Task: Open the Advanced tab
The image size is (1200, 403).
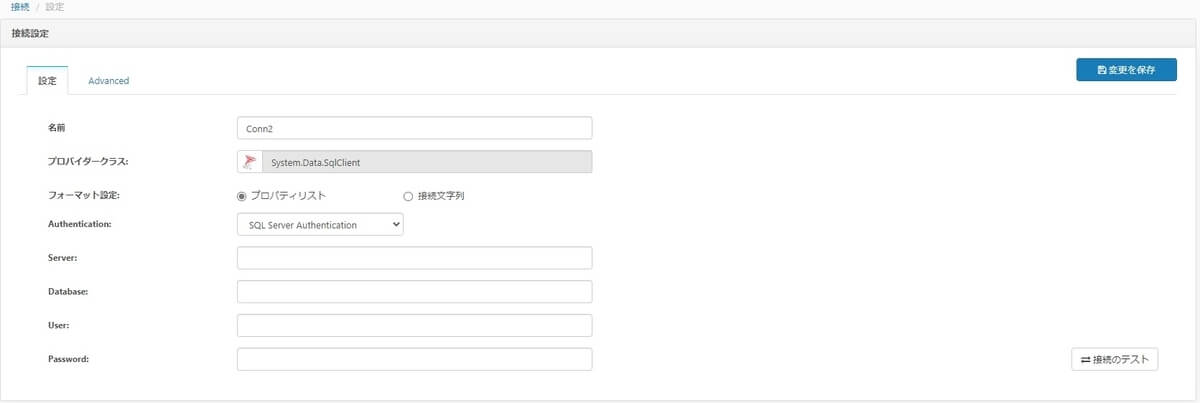Action: tap(108, 81)
